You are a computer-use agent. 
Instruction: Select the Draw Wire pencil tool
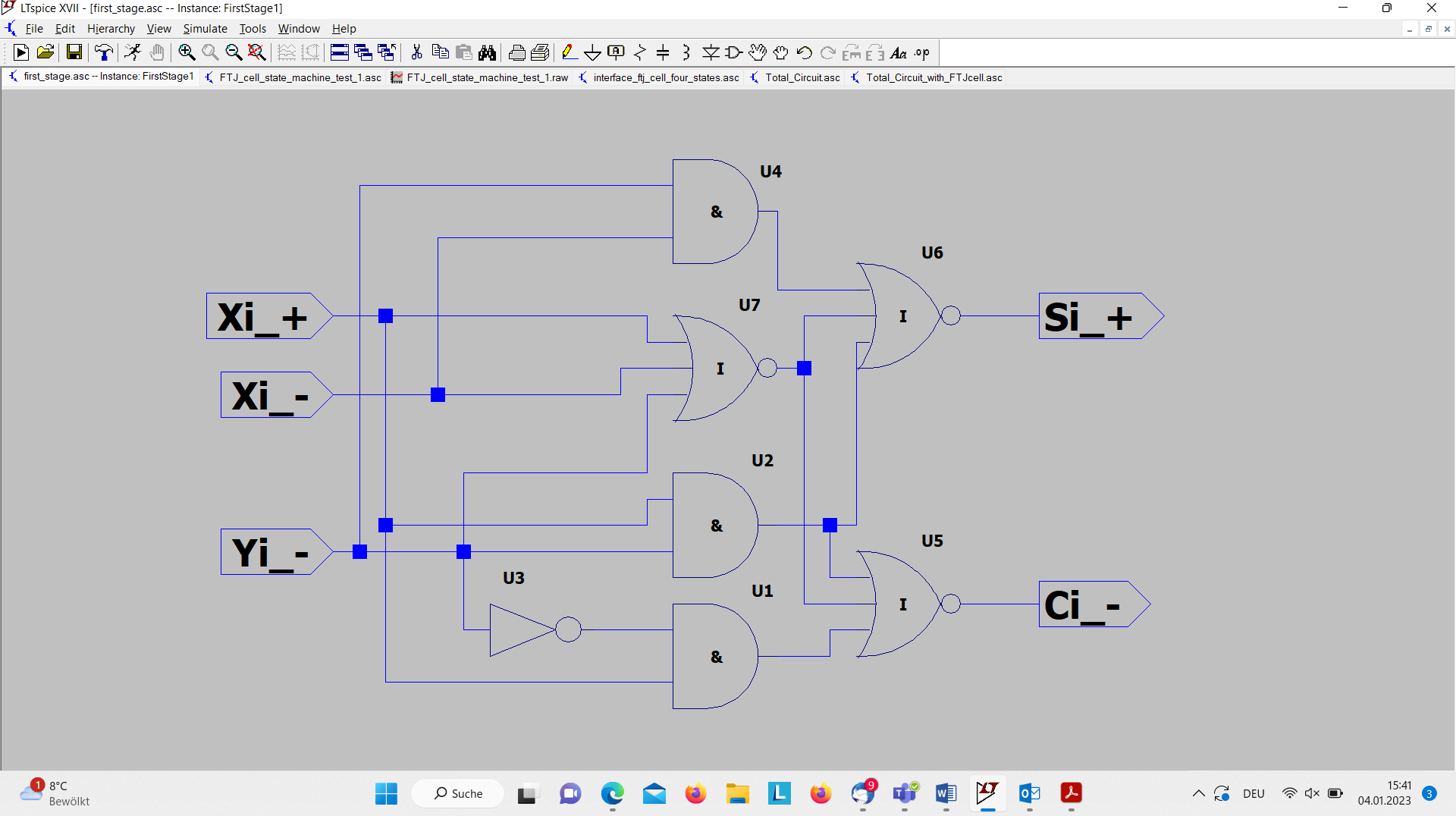tap(569, 52)
